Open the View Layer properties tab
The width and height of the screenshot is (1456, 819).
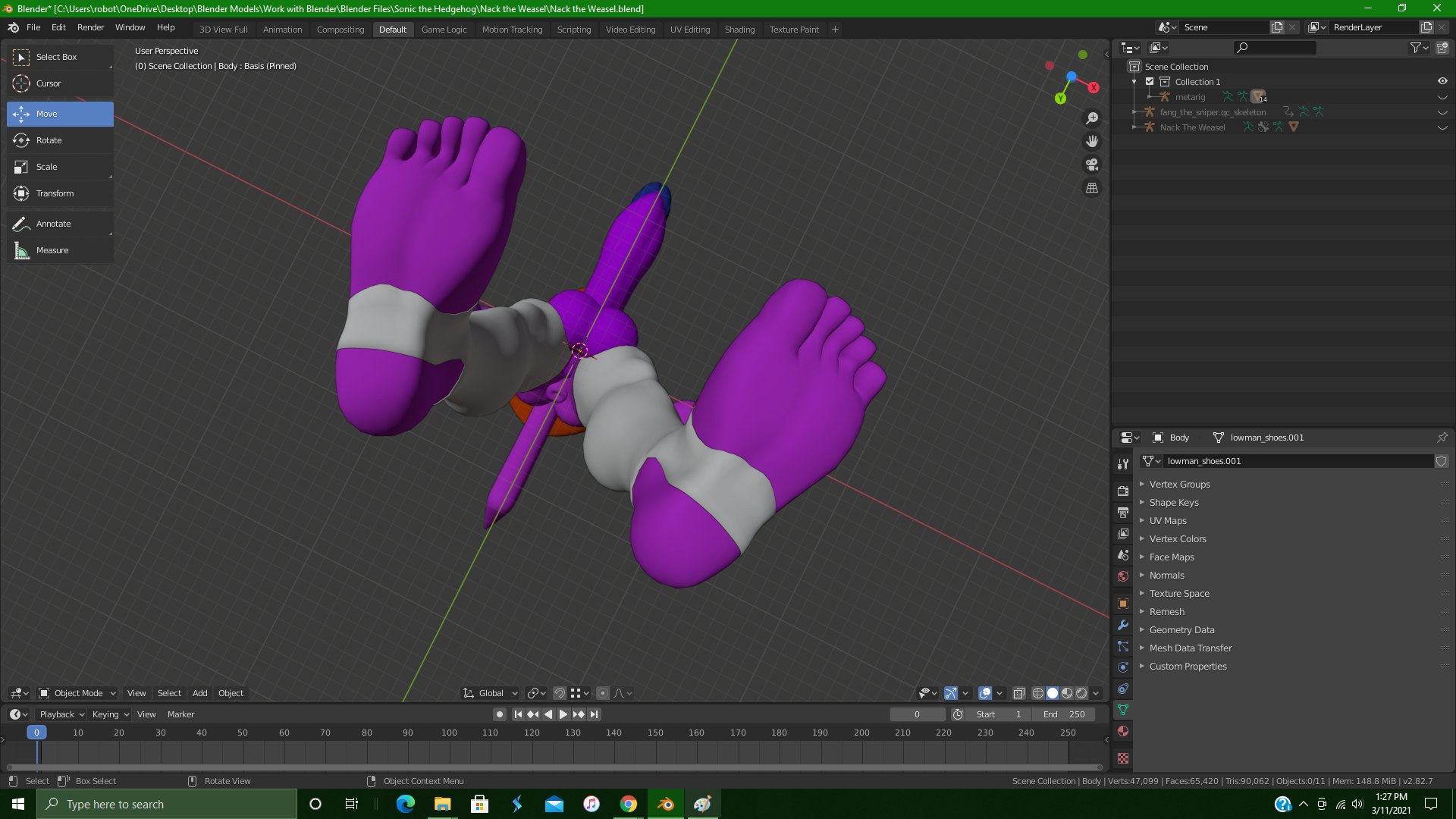tap(1123, 533)
